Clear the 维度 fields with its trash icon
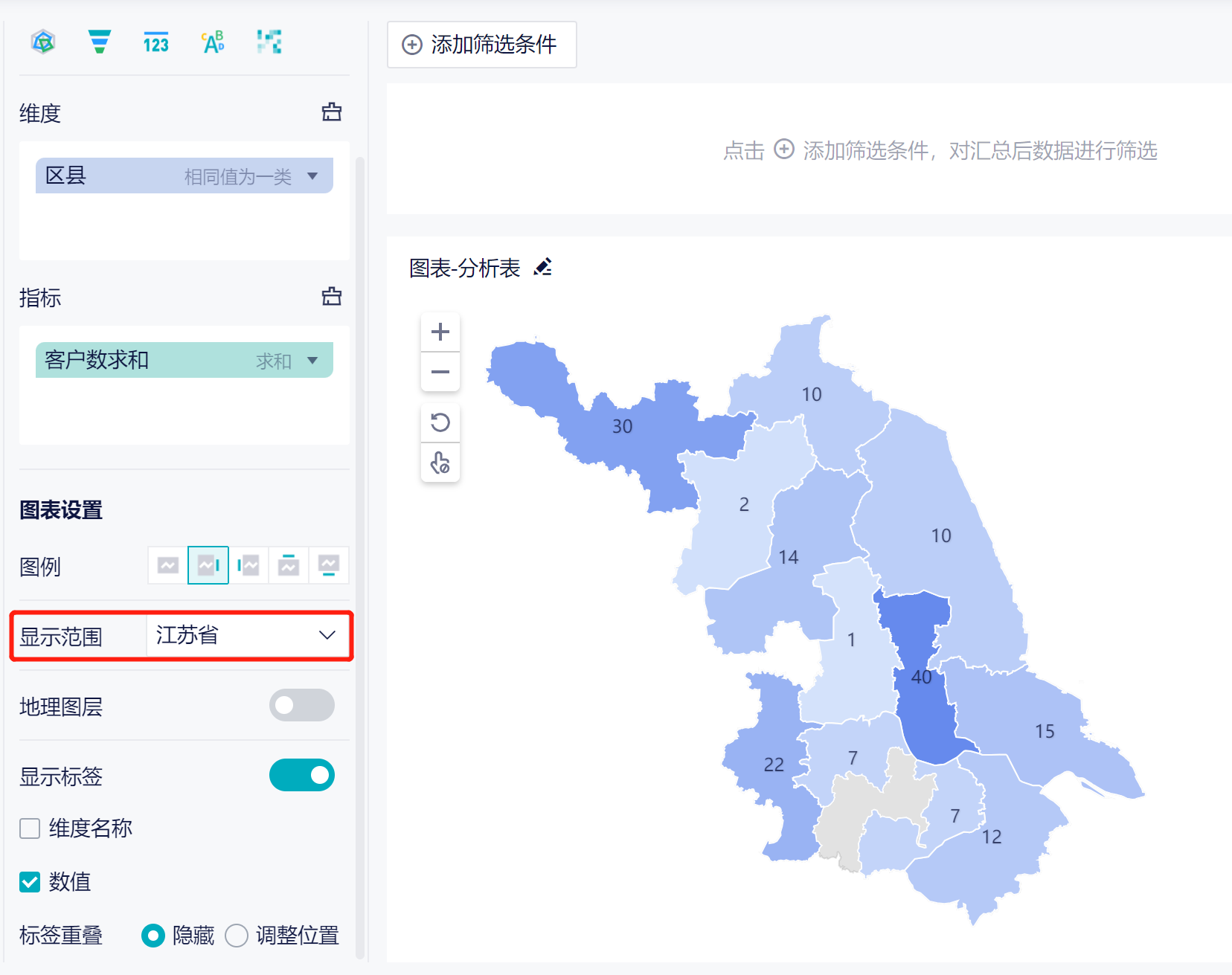1232x975 pixels. [332, 112]
